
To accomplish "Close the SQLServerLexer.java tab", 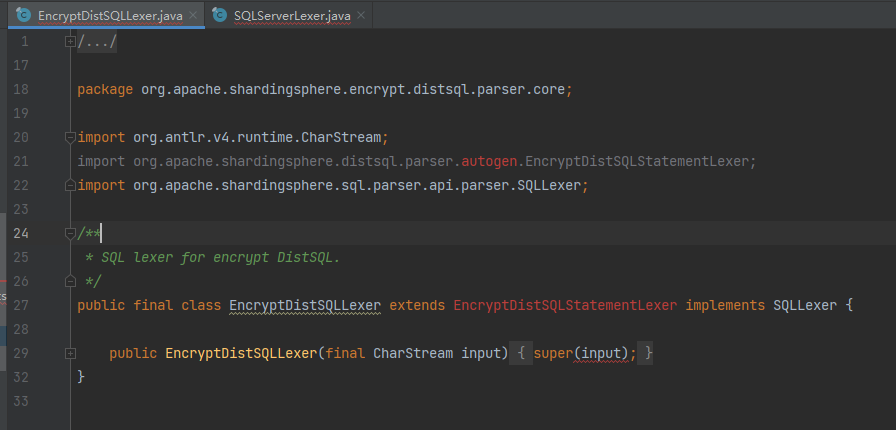I will pyautogui.click(x=361, y=15).
